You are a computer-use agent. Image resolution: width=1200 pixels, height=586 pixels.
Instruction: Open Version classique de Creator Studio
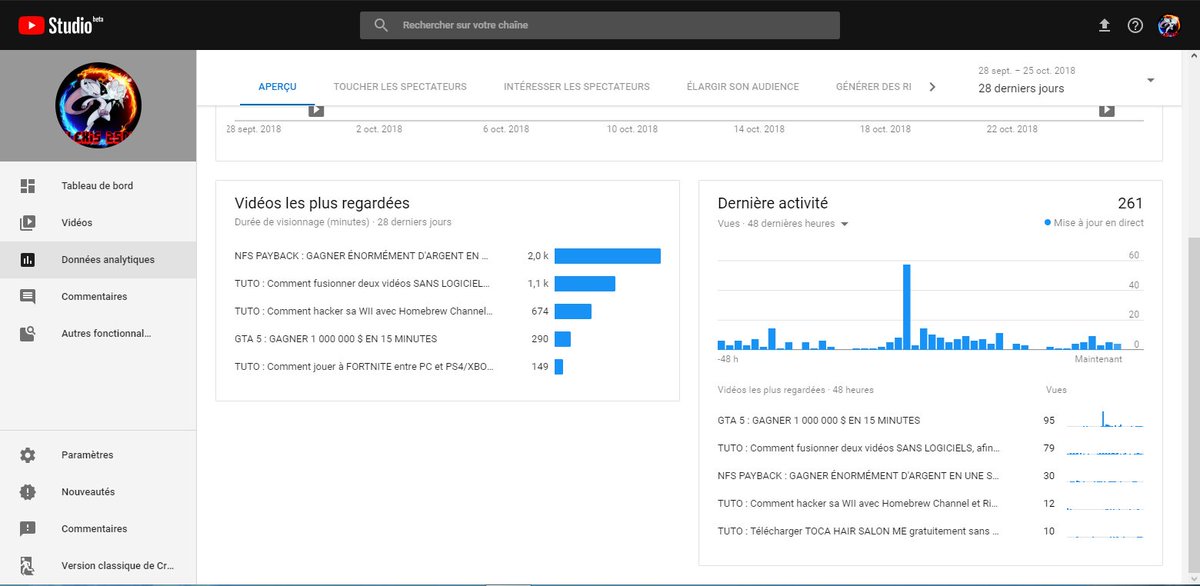[x=98, y=566]
